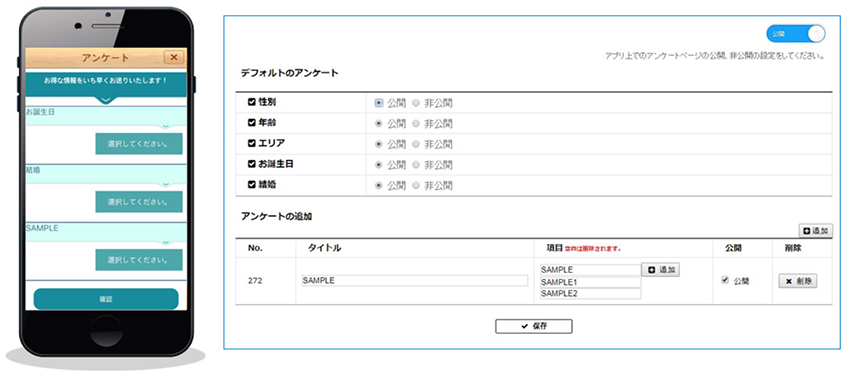Add item with 追加 button beside SAMPLE field
The height and width of the screenshot is (373, 850).
click(x=660, y=269)
